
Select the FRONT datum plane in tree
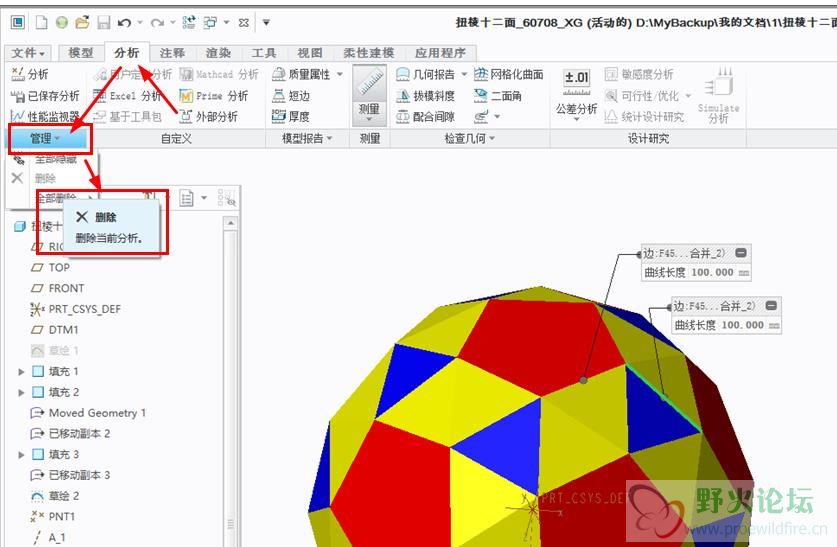pyautogui.click(x=58, y=288)
